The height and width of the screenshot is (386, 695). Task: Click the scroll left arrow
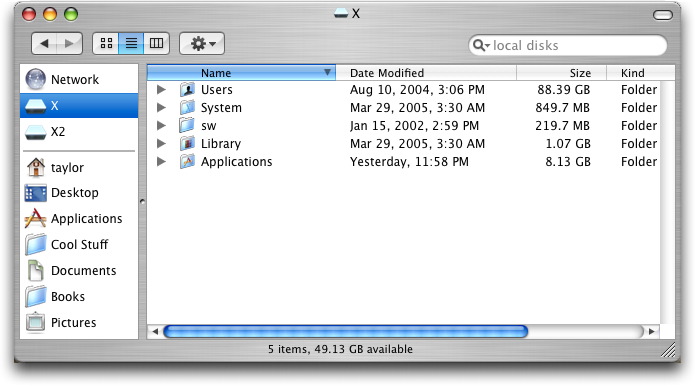click(155, 331)
